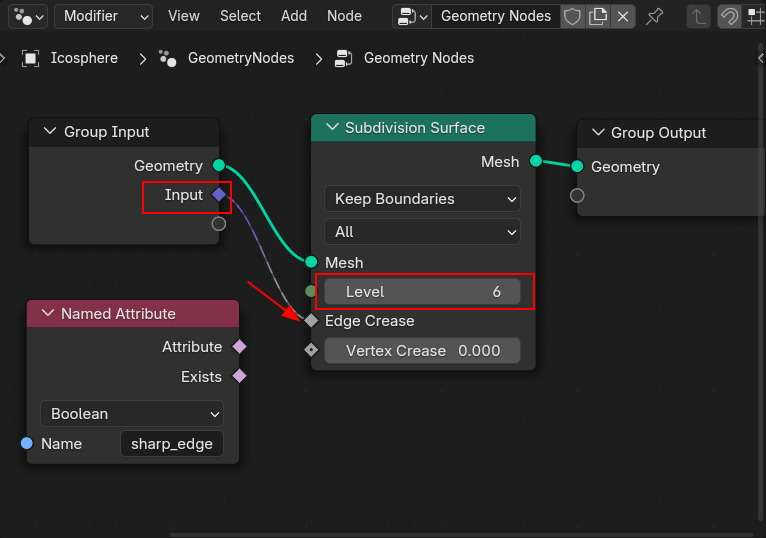Viewport: 766px width, 538px height.
Task: Click the Geometry input socket on Group Output
Action: 577,167
